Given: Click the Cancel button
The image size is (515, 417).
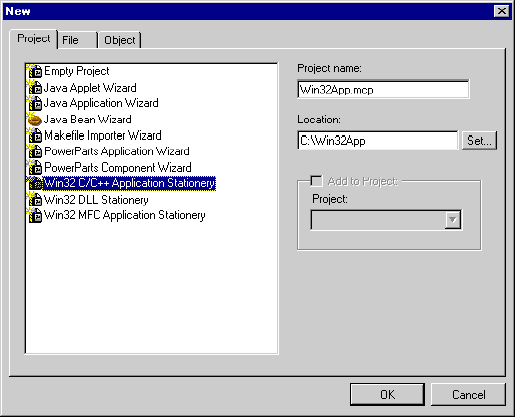Looking at the screenshot, I should tap(468, 395).
